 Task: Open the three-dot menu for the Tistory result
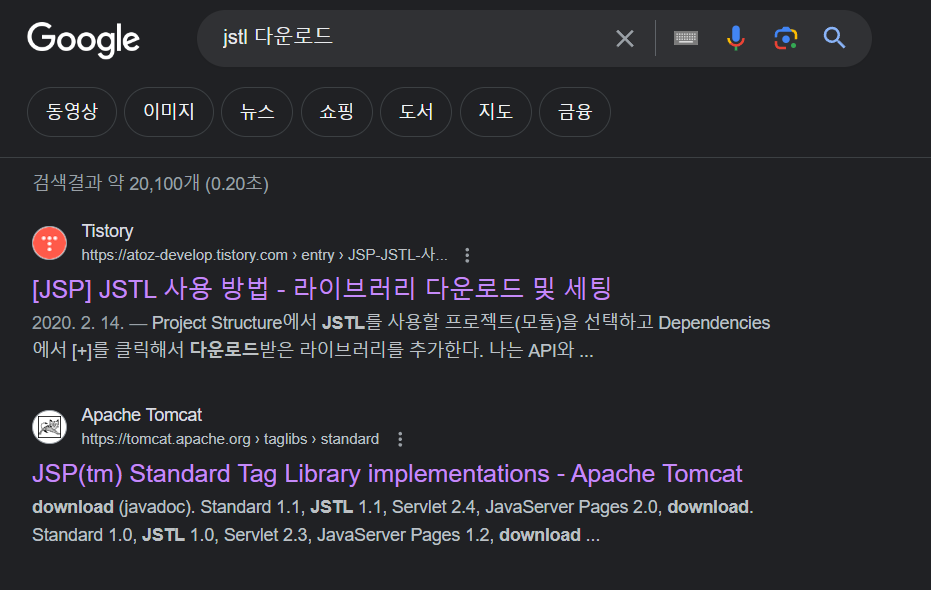click(x=467, y=255)
